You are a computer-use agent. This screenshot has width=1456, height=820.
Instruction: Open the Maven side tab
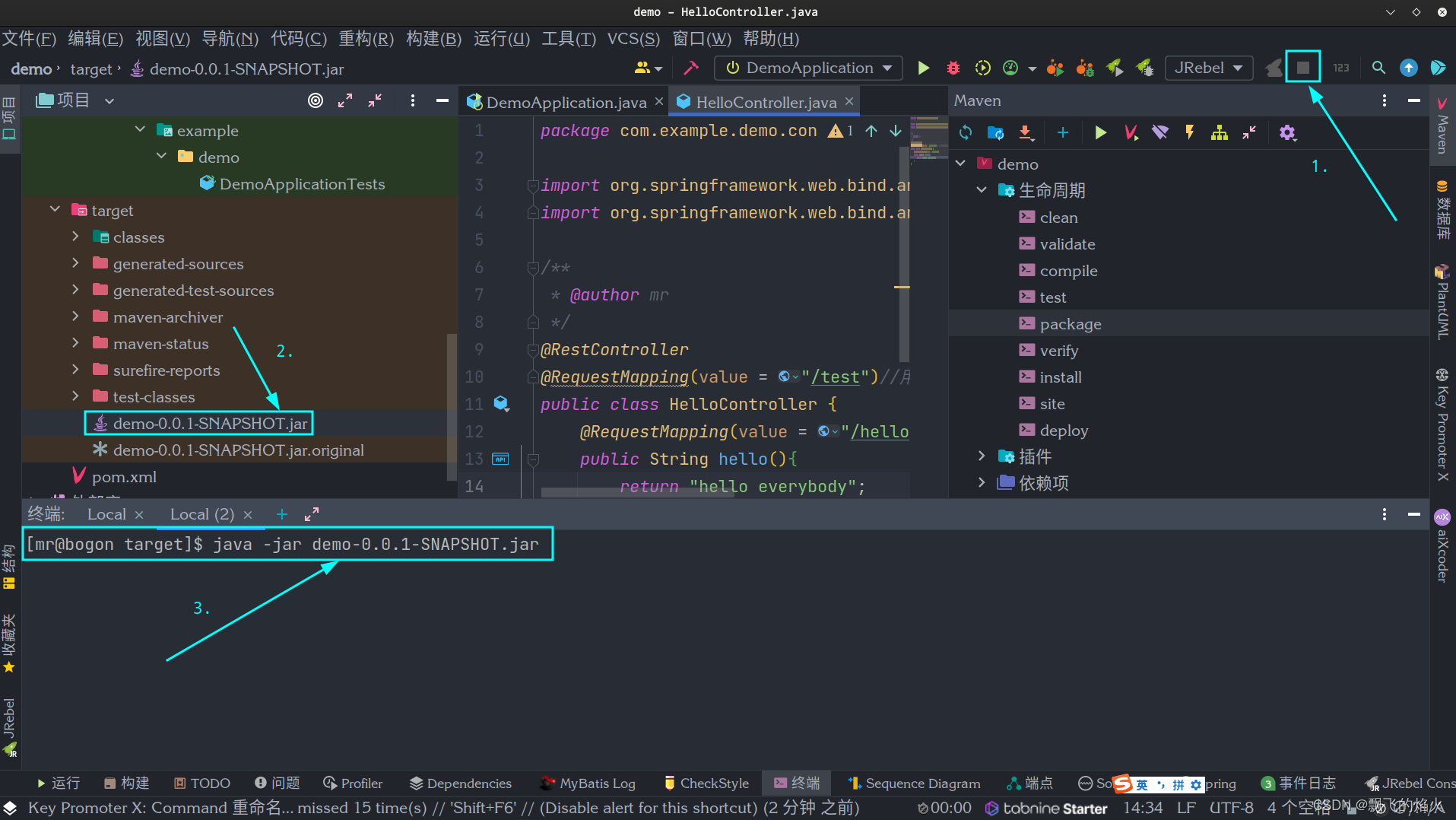[x=1442, y=125]
